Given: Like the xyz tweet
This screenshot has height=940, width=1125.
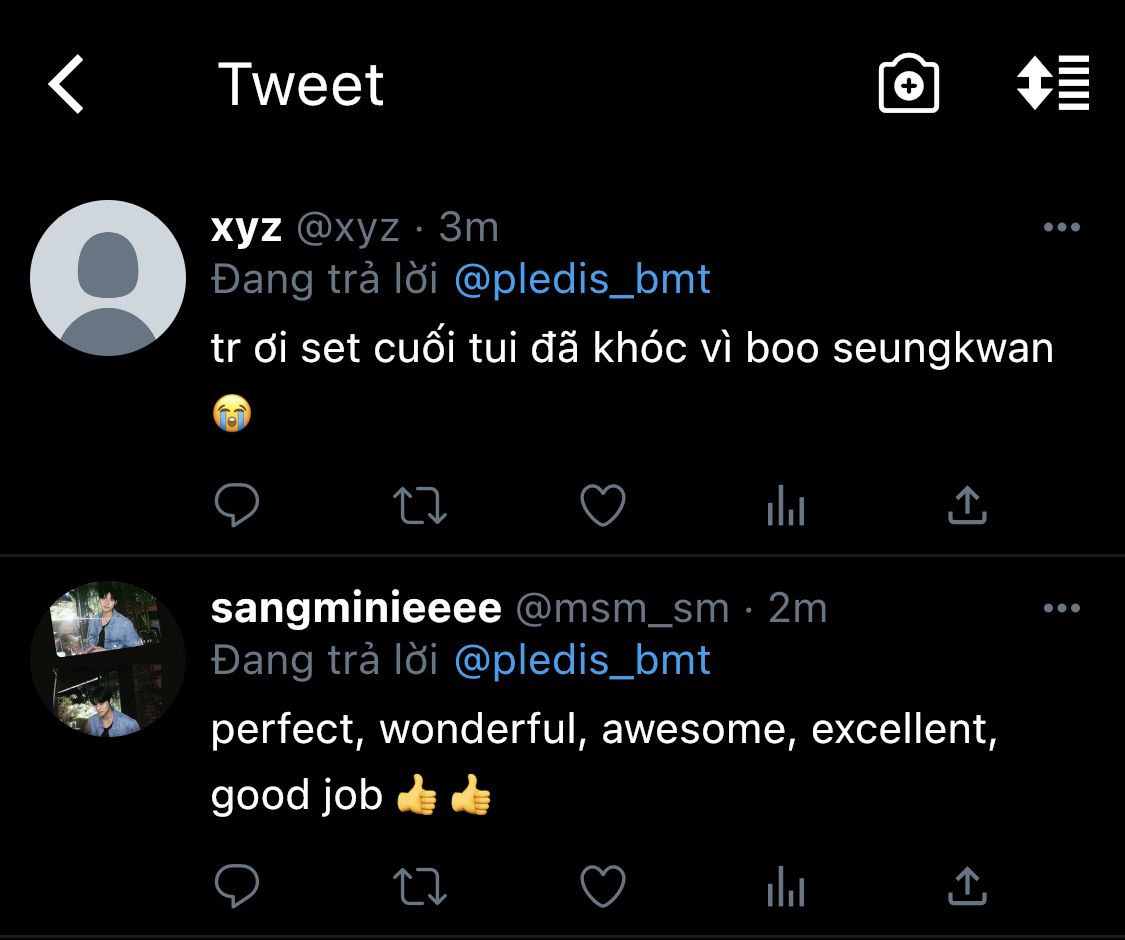Looking at the screenshot, I should click(x=603, y=506).
